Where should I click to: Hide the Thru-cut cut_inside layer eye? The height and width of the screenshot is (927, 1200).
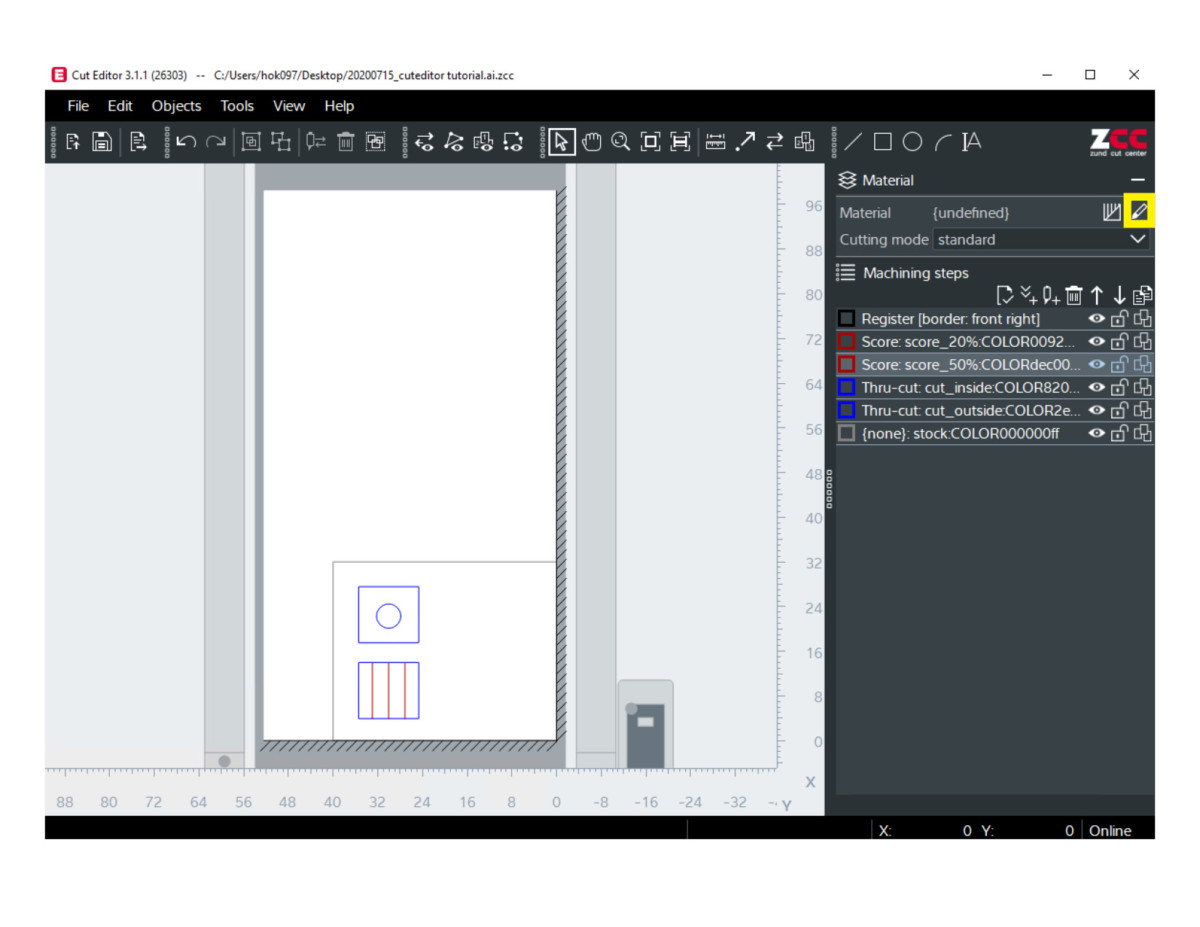pyautogui.click(x=1097, y=387)
